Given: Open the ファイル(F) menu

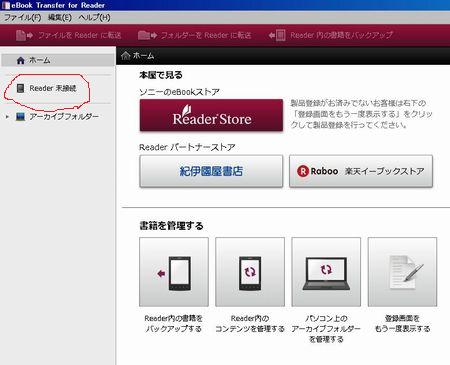Looking at the screenshot, I should click(22, 17).
